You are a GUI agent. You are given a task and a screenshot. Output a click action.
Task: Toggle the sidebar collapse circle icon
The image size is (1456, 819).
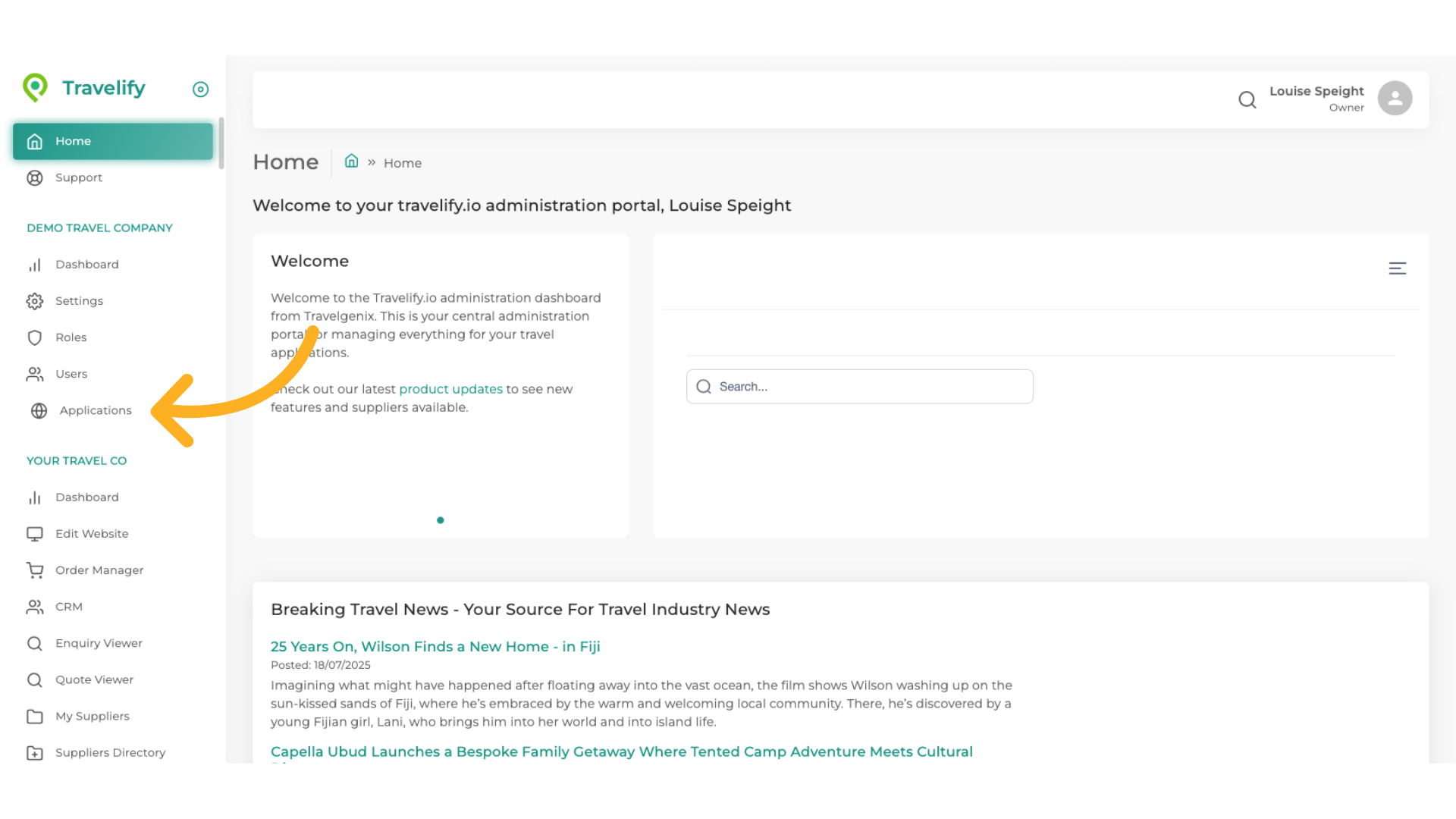click(200, 89)
